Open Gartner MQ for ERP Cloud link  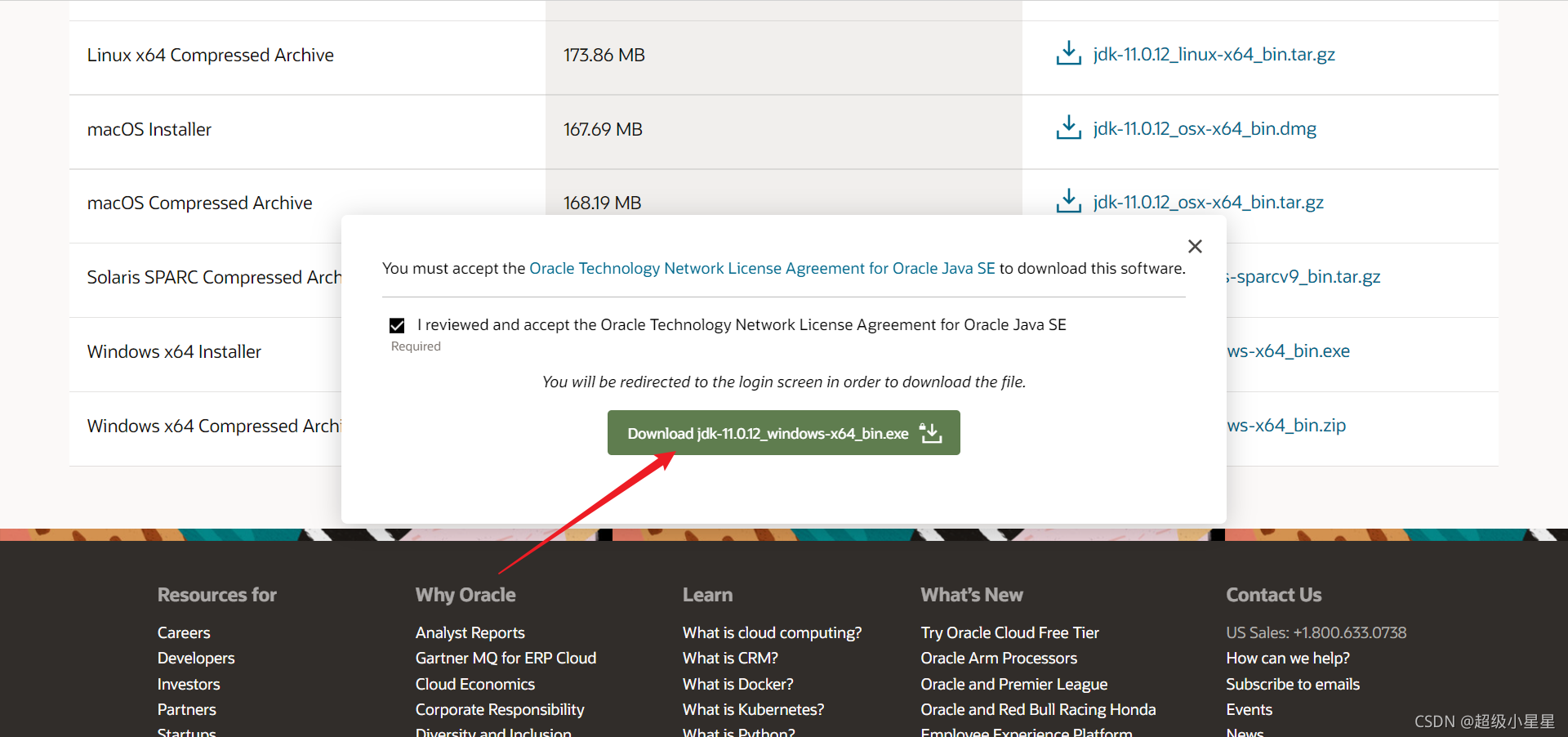(x=506, y=658)
